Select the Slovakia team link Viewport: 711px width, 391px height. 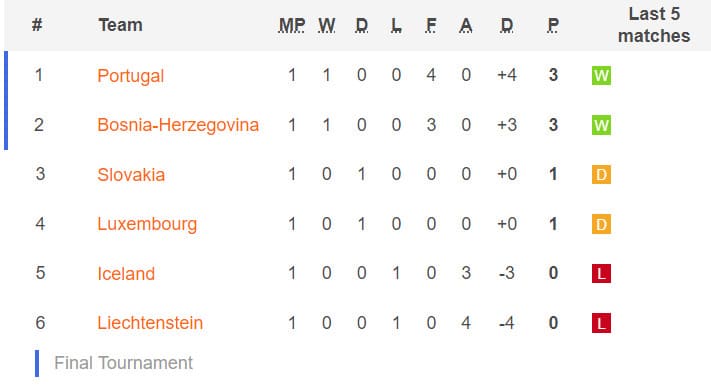(131, 175)
